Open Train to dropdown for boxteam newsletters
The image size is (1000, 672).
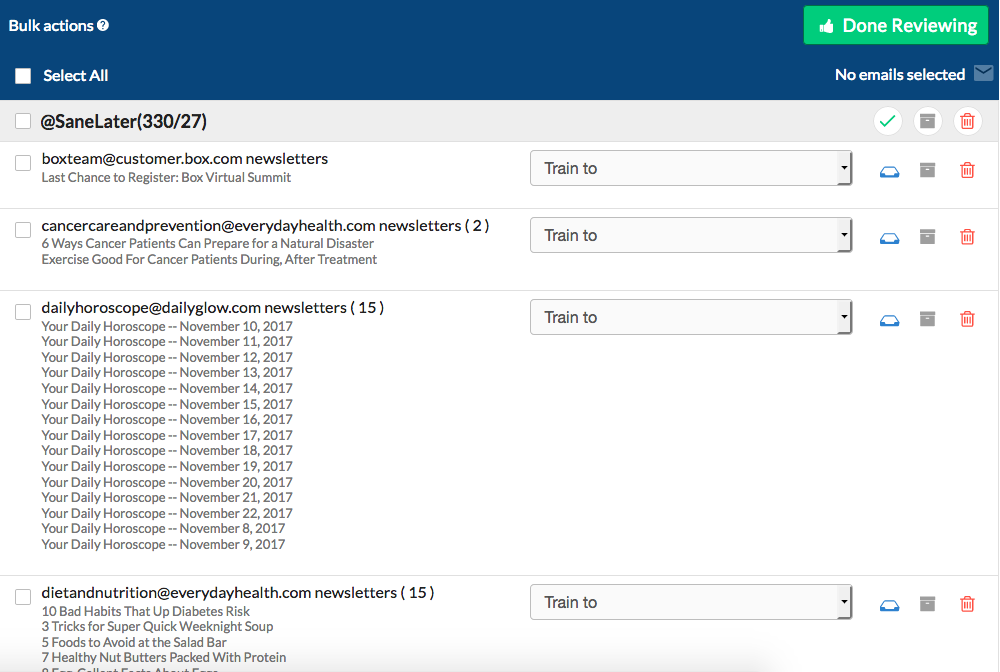[691, 168]
